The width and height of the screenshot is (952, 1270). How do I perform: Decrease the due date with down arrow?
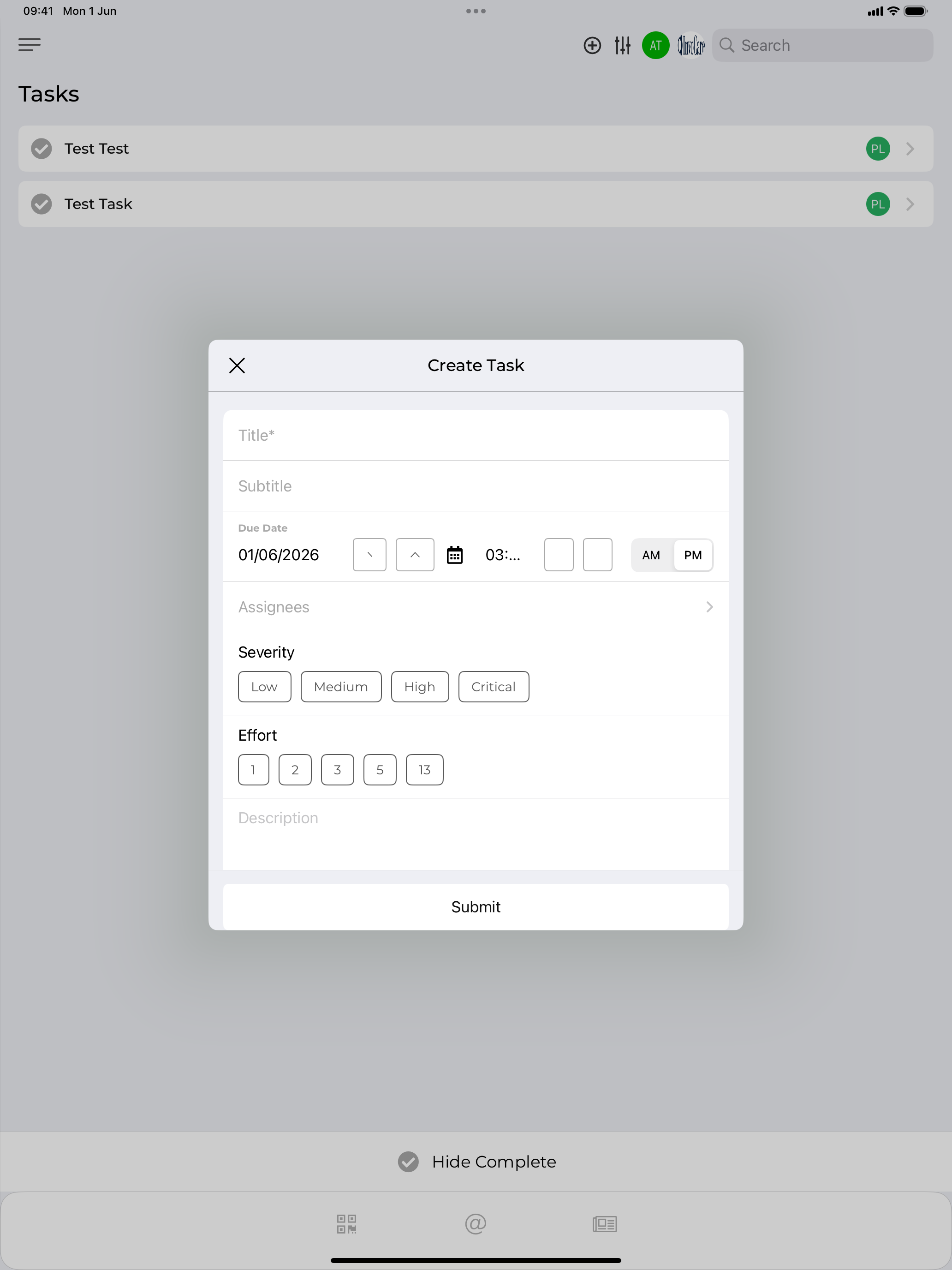tap(369, 555)
